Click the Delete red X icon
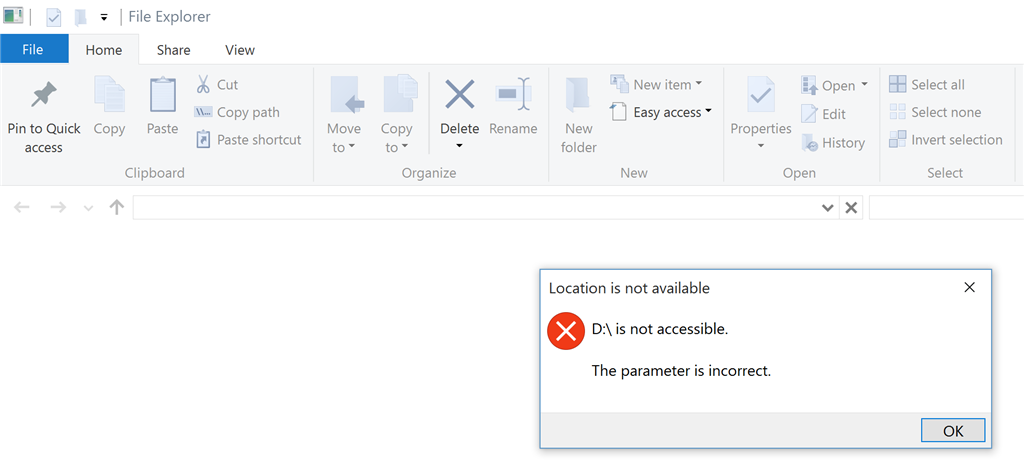Image resolution: width=1024 pixels, height=475 pixels. (460, 93)
